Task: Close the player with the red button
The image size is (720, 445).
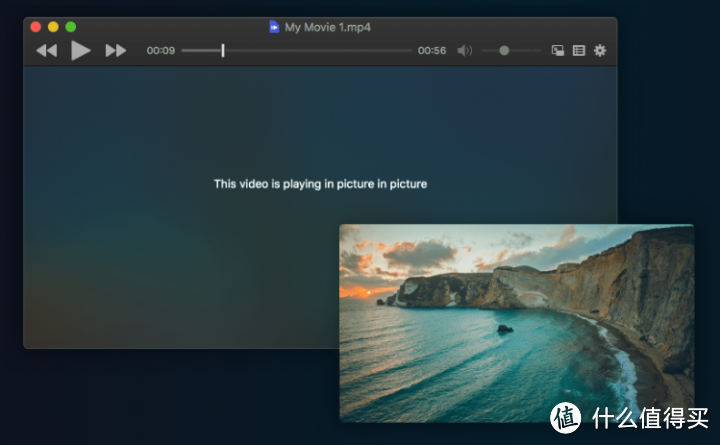Action: click(x=36, y=27)
